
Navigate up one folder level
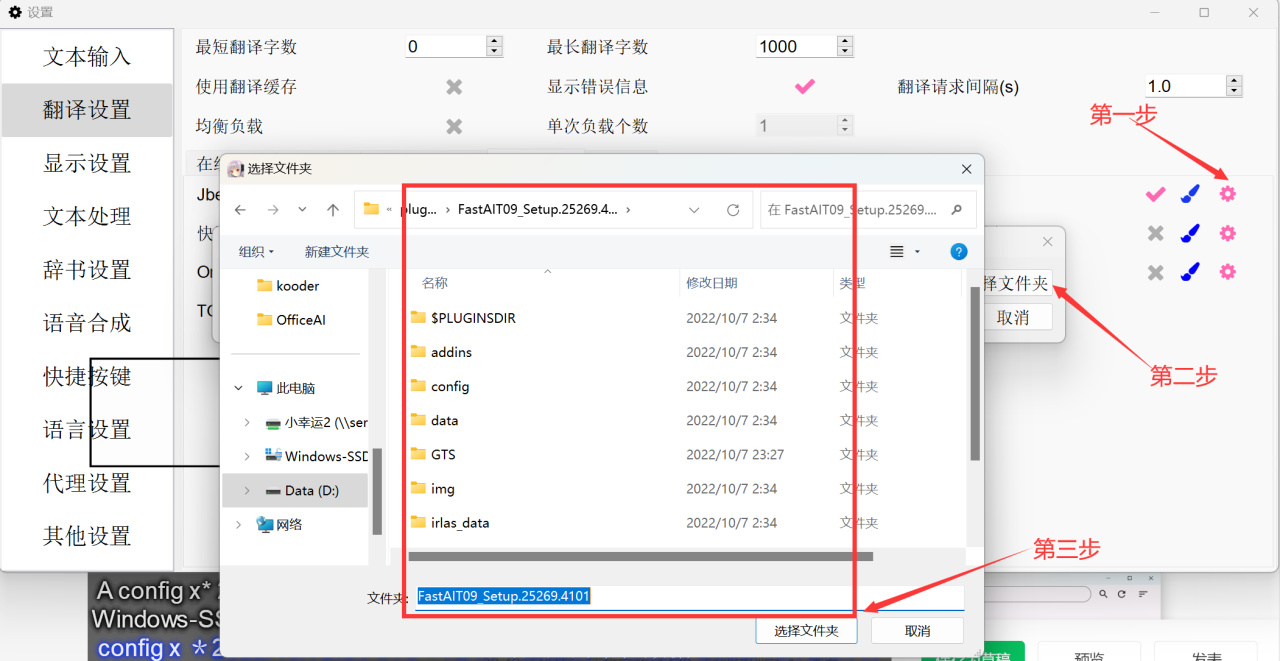333,210
